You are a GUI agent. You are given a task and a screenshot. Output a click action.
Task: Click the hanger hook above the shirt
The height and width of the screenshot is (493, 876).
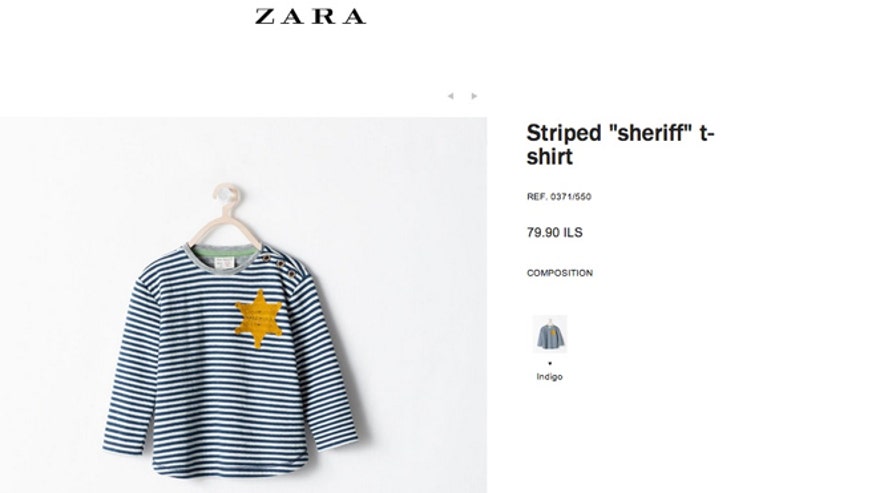pos(226,195)
